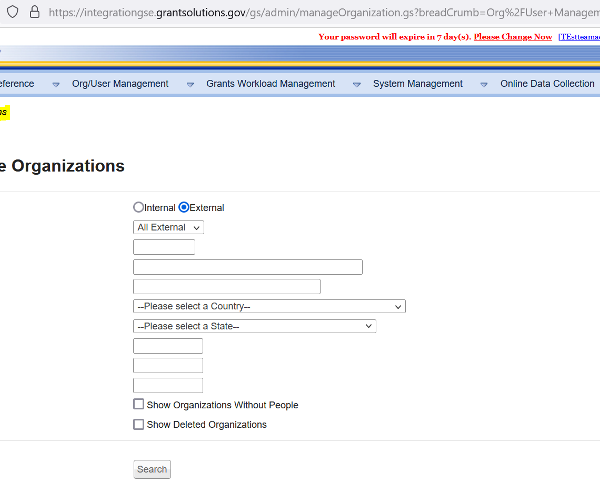
Task: Enable Show Organizations Without People checkbox
Action: [139, 405]
